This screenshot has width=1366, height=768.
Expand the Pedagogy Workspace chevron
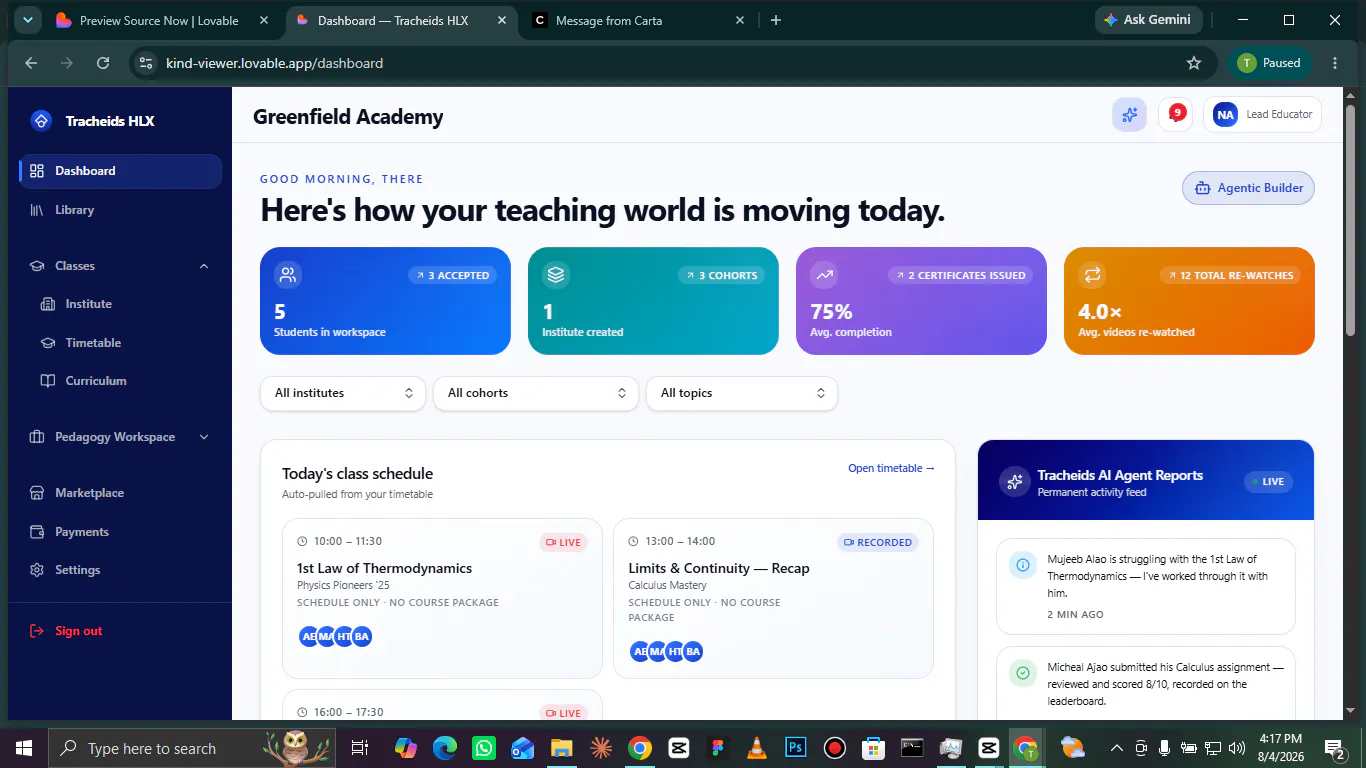click(204, 437)
